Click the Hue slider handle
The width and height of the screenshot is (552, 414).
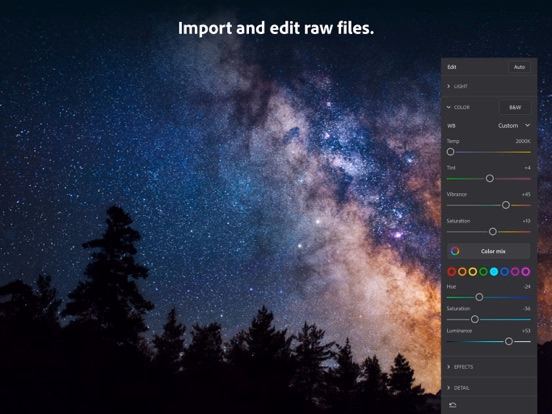(x=479, y=297)
